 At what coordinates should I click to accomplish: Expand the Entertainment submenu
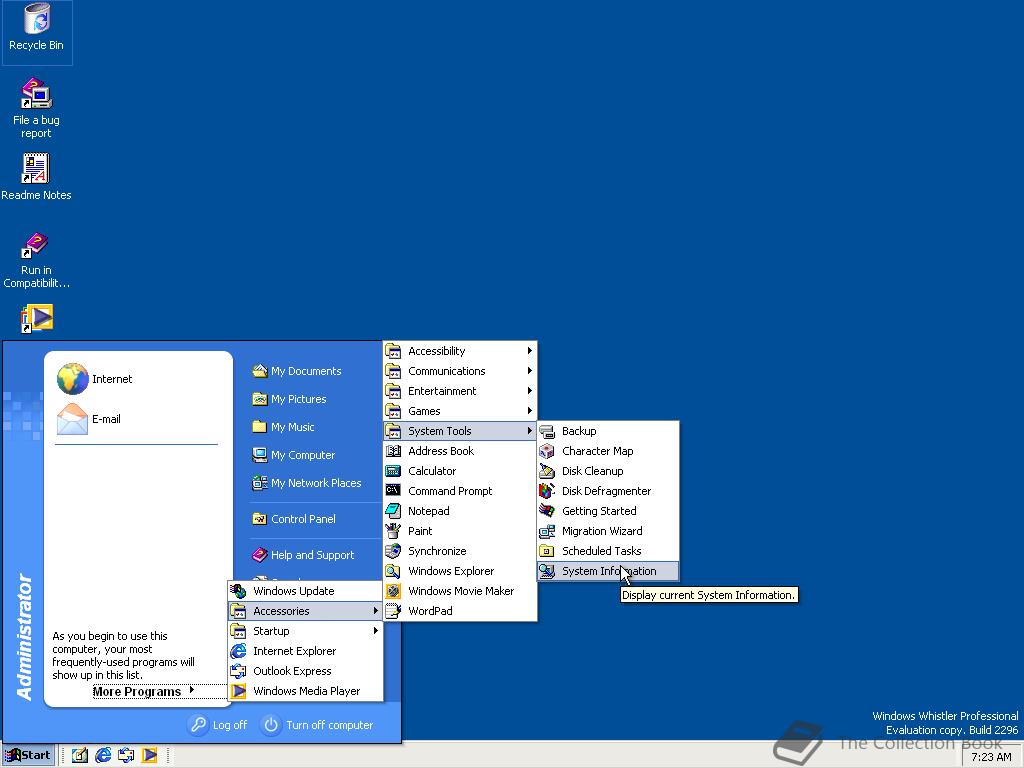point(460,391)
